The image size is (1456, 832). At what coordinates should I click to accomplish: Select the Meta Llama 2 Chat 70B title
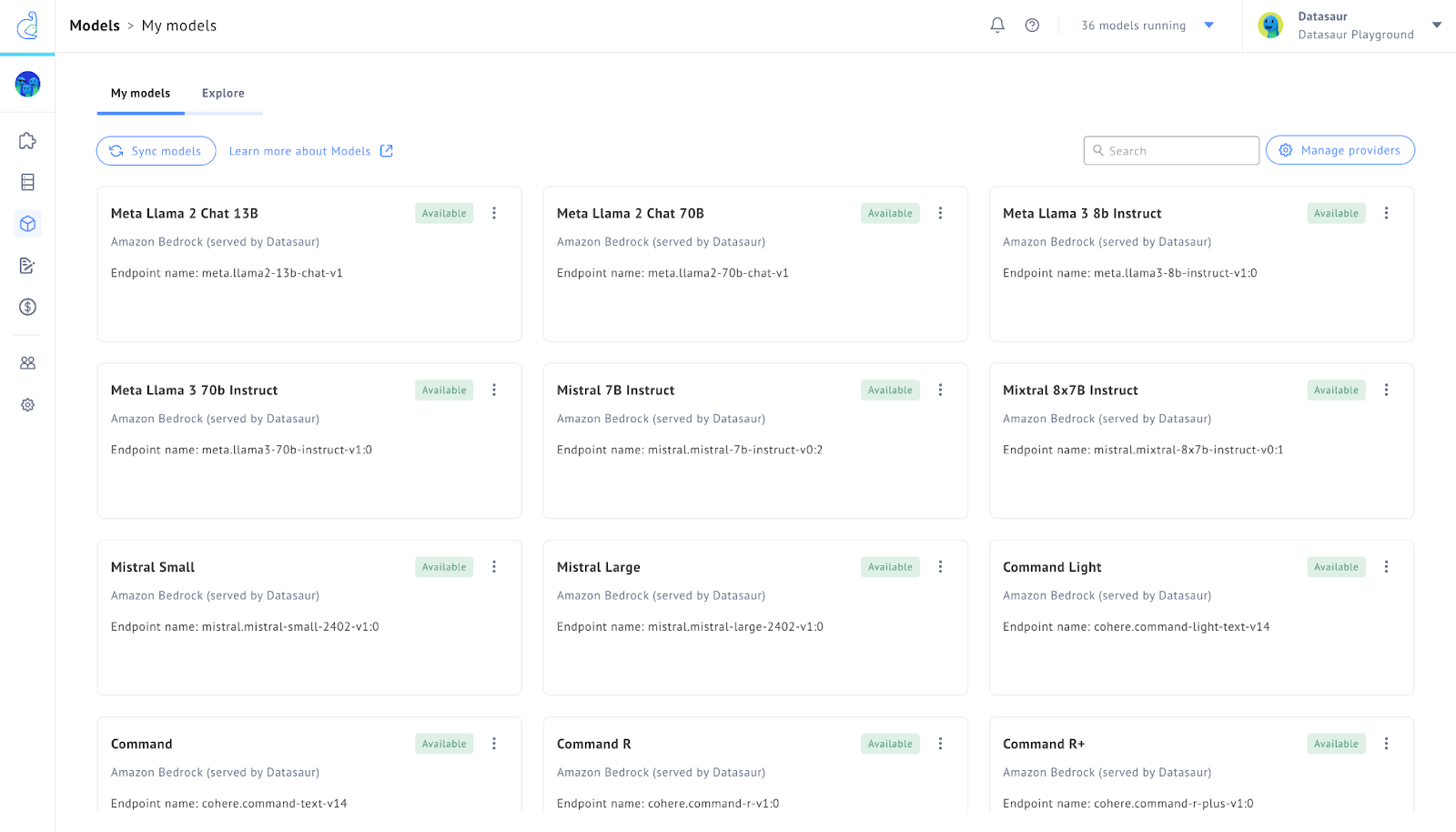point(631,213)
